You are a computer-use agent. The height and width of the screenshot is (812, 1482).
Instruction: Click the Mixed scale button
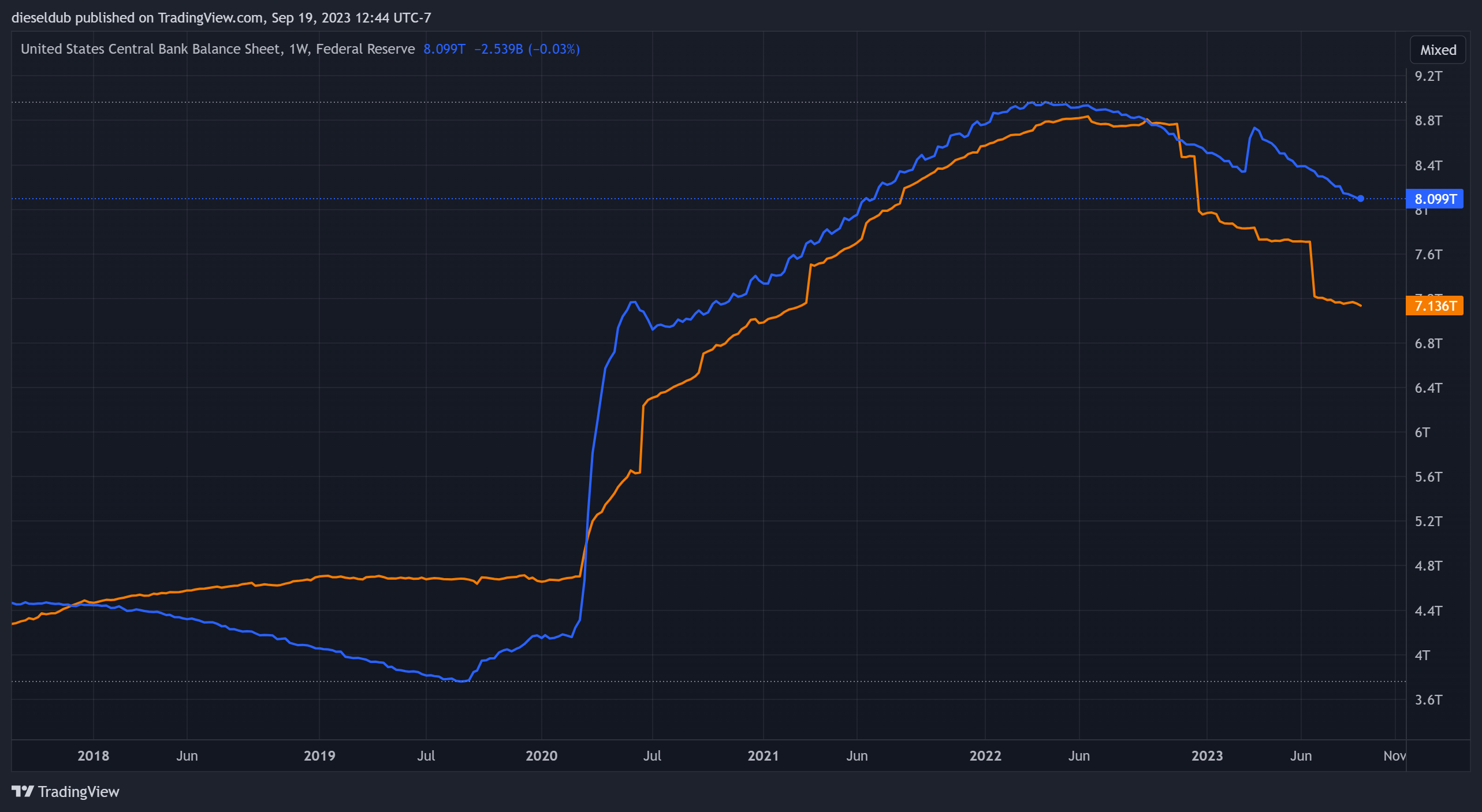pyautogui.click(x=1438, y=50)
